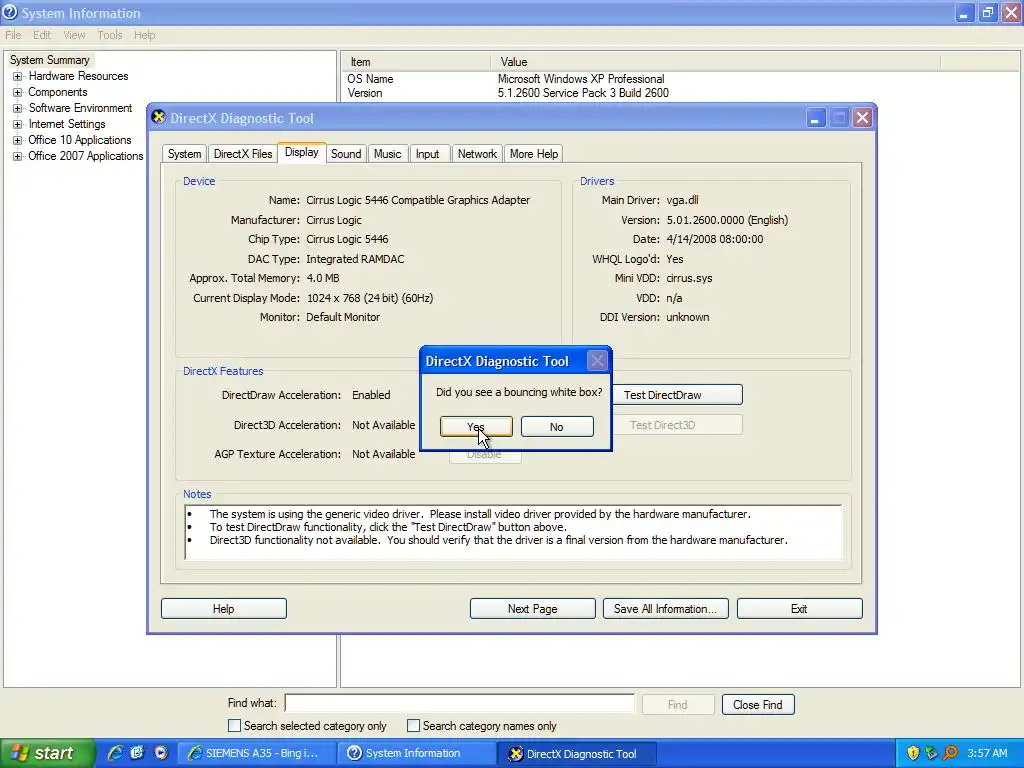Image resolution: width=1024 pixels, height=768 pixels.
Task: Click the Value column header
Action: (715, 62)
